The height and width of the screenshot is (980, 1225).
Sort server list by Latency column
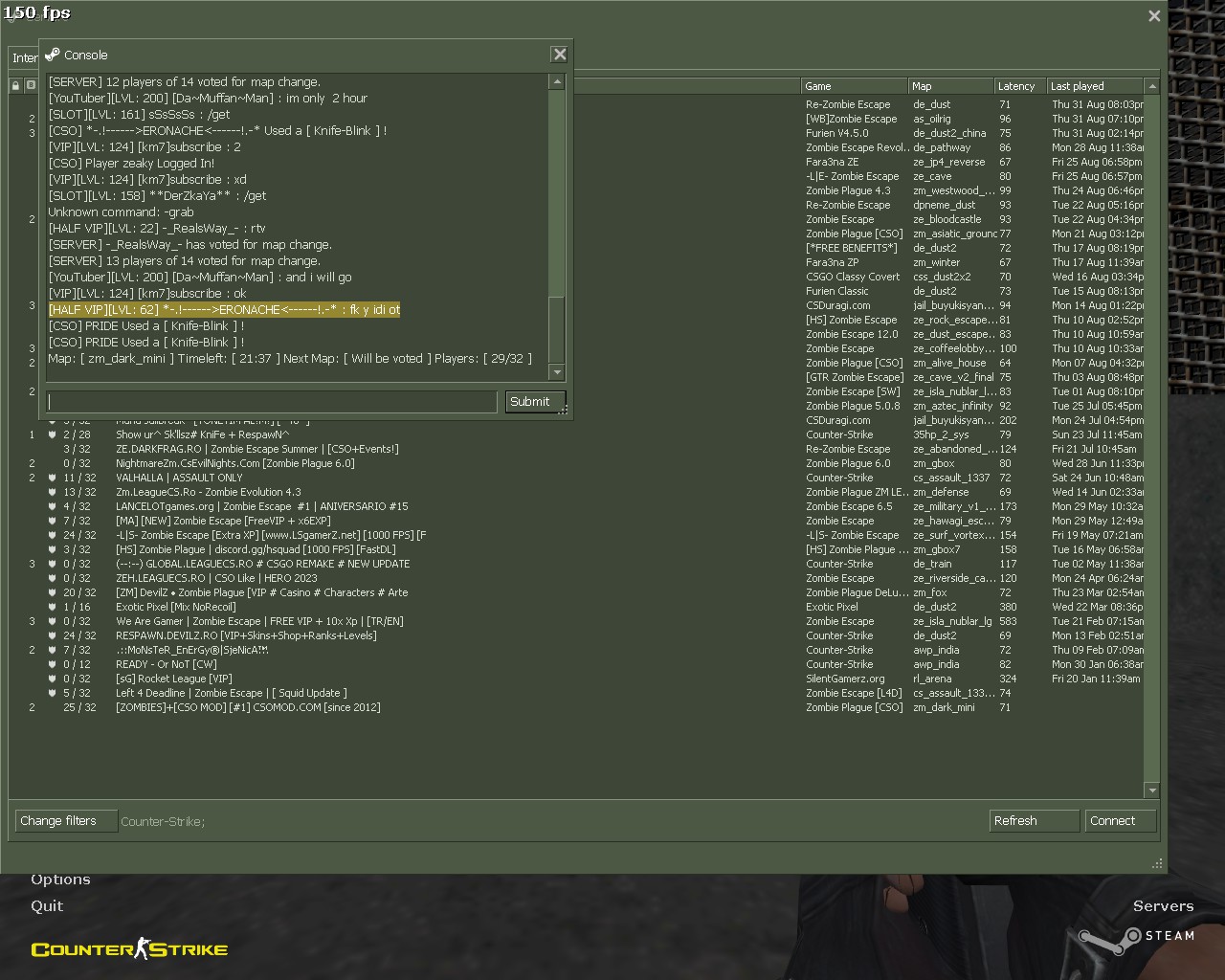coord(1019,86)
